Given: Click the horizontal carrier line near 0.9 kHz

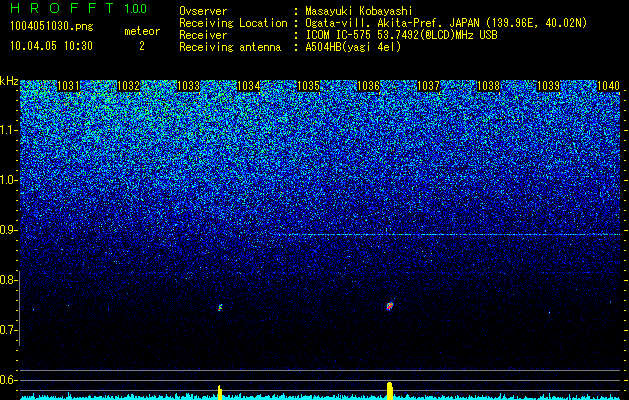Looking at the screenshot, I should 453,234.
